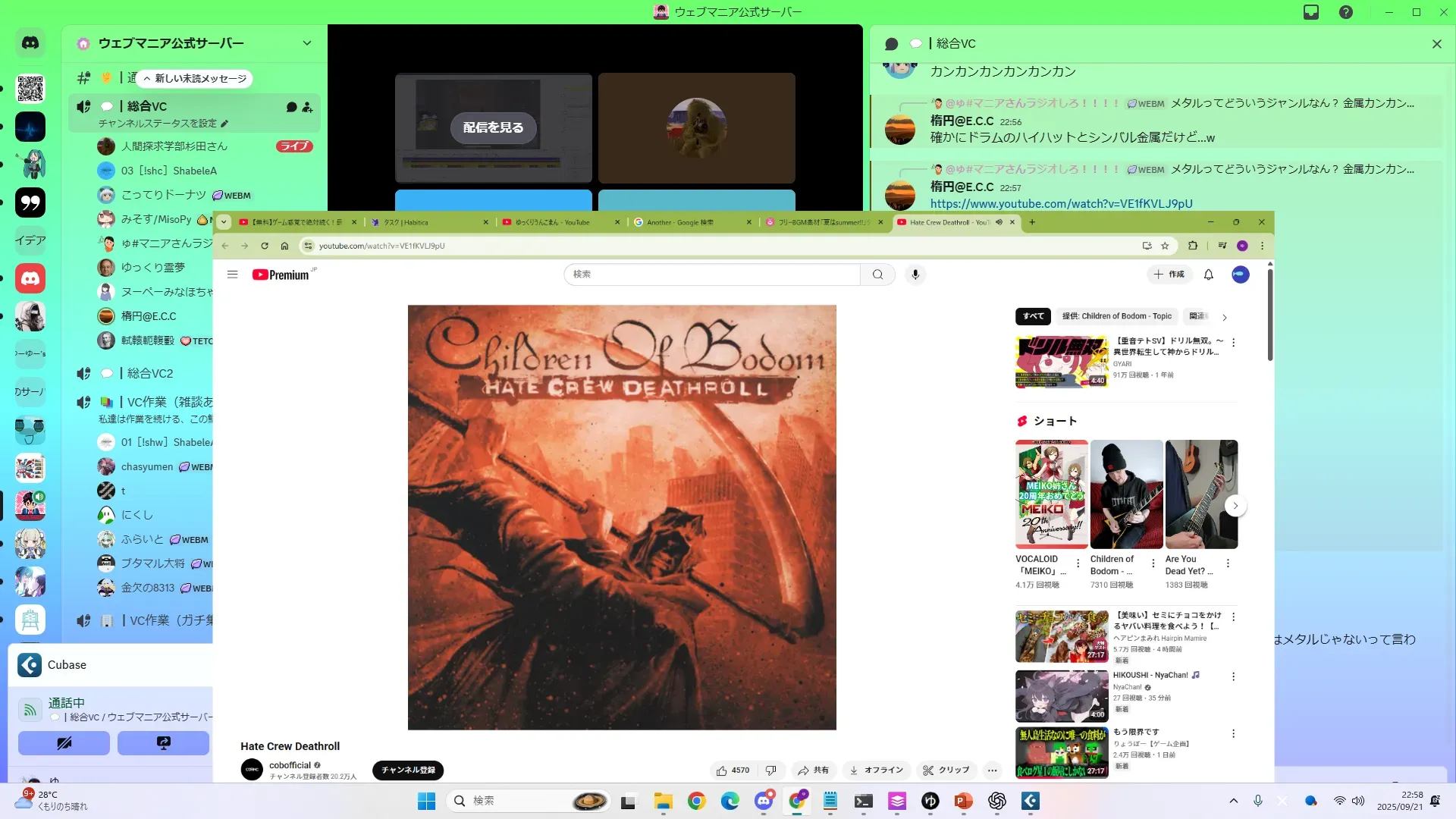
Task: Bookmark the page with the star icon
Action: click(1165, 246)
